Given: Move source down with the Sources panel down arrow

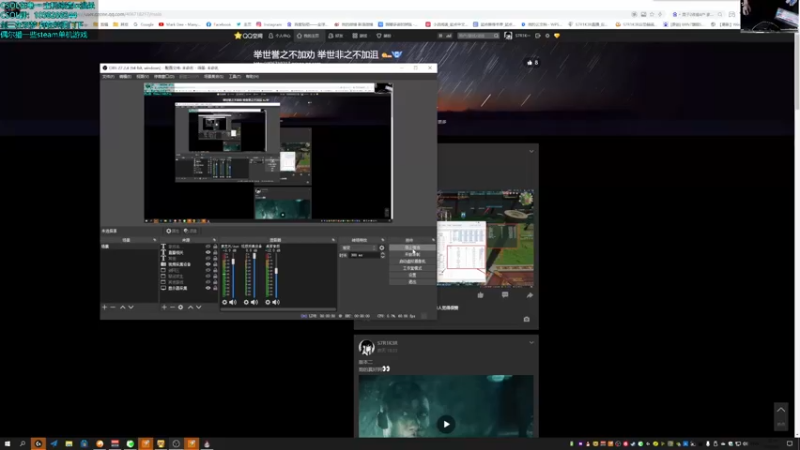Looking at the screenshot, I should click(x=199, y=307).
